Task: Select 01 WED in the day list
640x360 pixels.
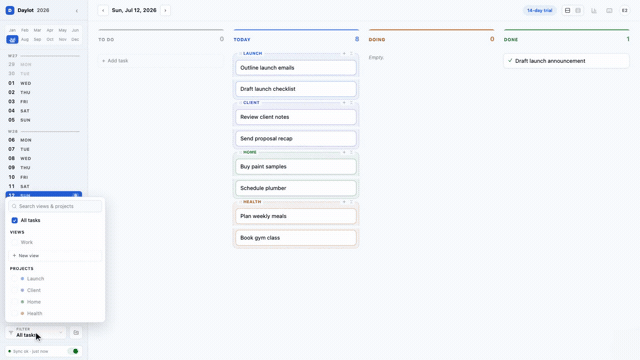Action: tap(43, 83)
